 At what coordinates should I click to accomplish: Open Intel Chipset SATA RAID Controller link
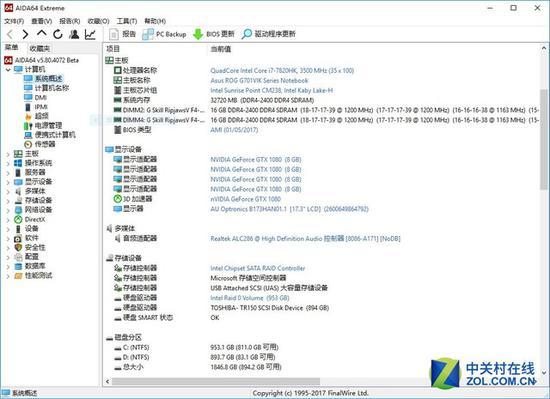pos(257,268)
